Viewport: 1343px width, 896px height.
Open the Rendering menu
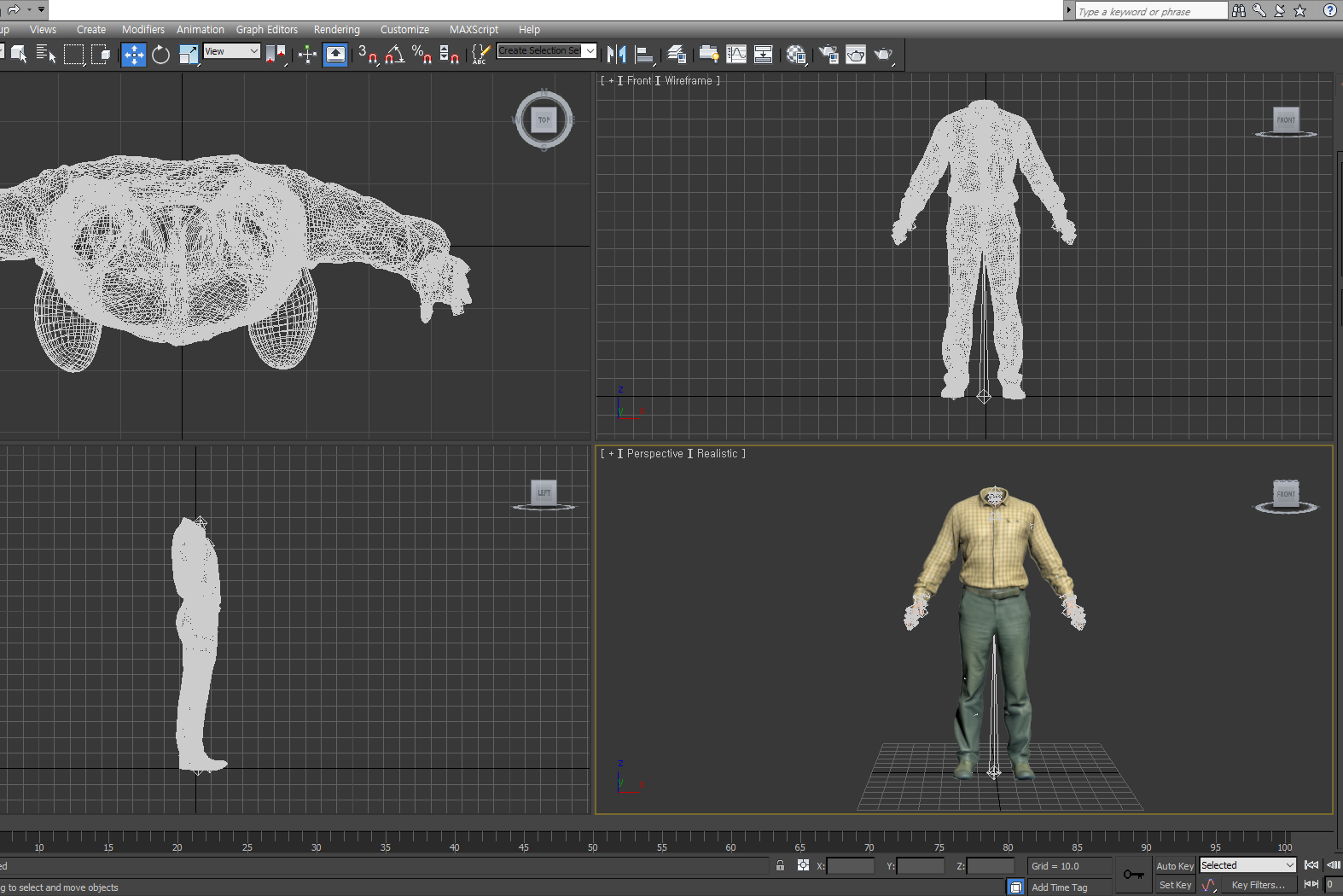336,29
